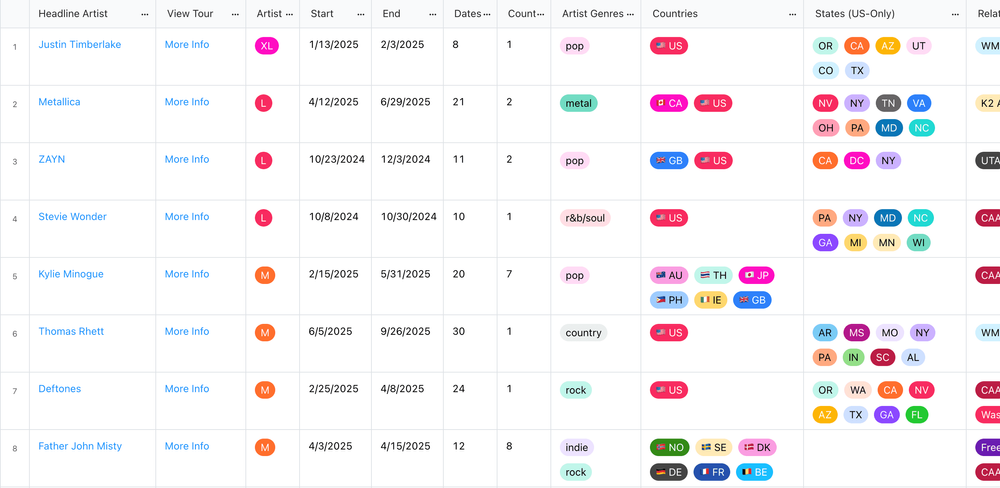Select Start date 10/23/2024 cell
The width and height of the screenshot is (1000, 488).
click(x=335, y=172)
